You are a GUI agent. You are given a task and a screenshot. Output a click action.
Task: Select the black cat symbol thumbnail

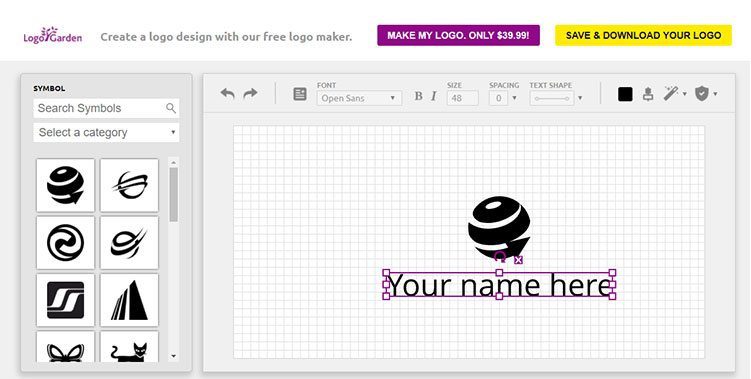[129, 347]
